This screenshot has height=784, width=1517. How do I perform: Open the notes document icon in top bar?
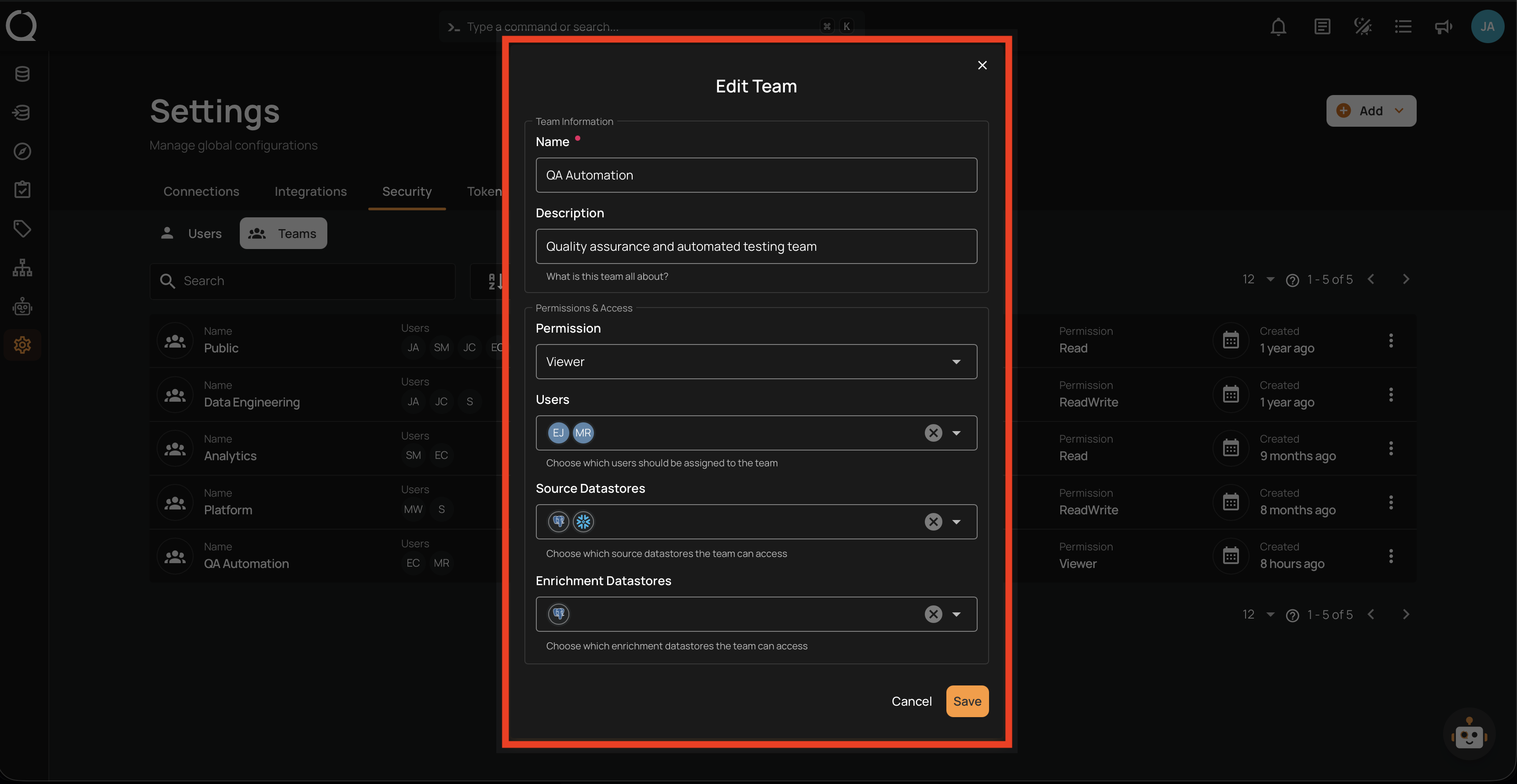[1322, 26]
